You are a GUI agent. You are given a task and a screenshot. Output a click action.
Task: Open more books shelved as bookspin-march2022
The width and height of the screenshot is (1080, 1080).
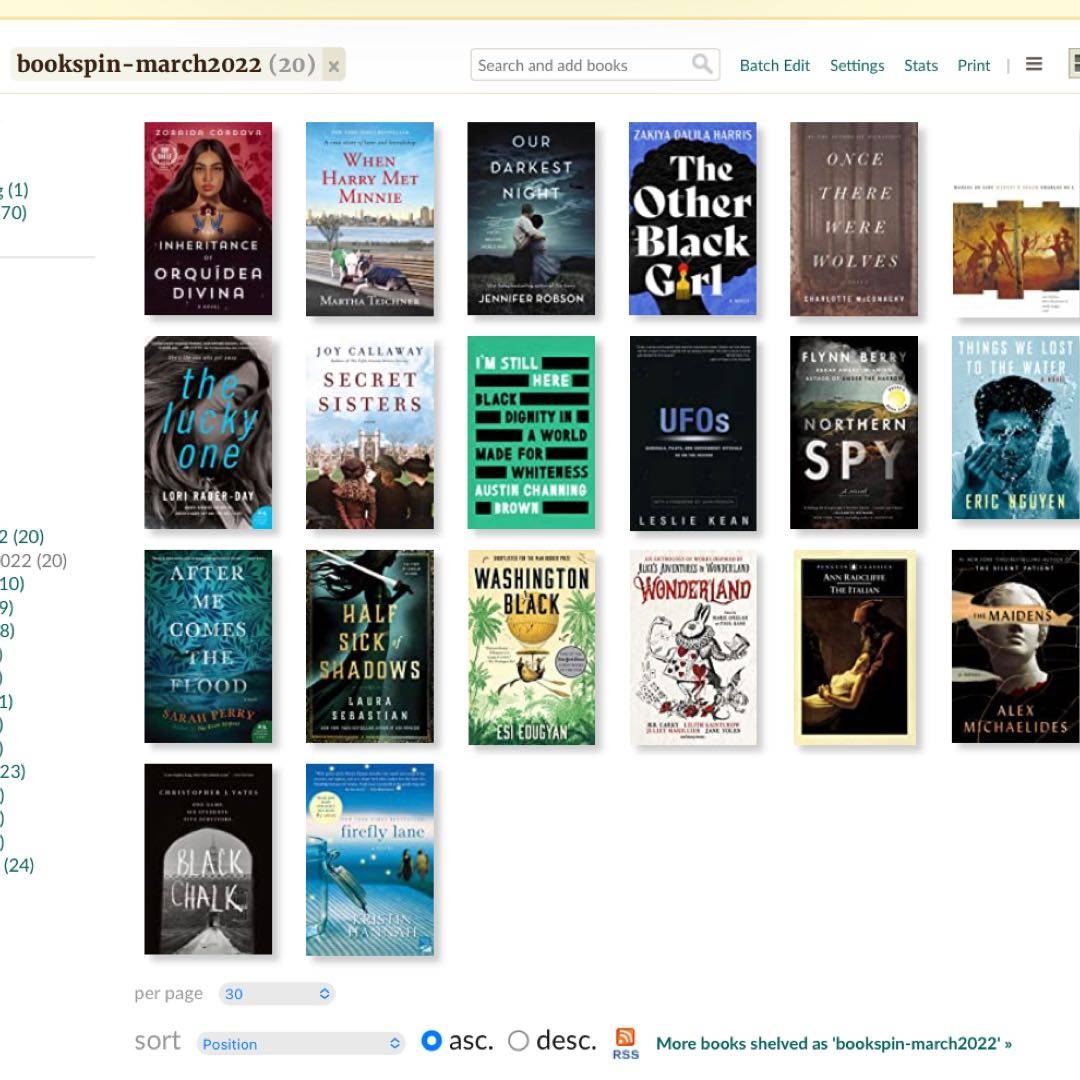click(833, 1044)
